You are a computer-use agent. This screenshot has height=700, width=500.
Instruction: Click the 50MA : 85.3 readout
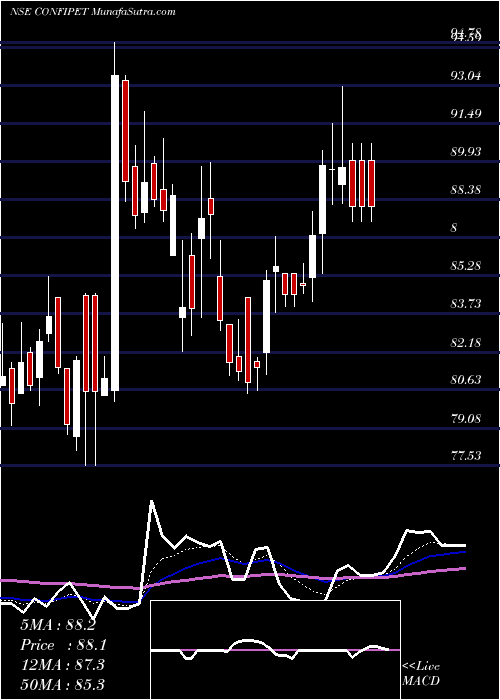coord(62,684)
